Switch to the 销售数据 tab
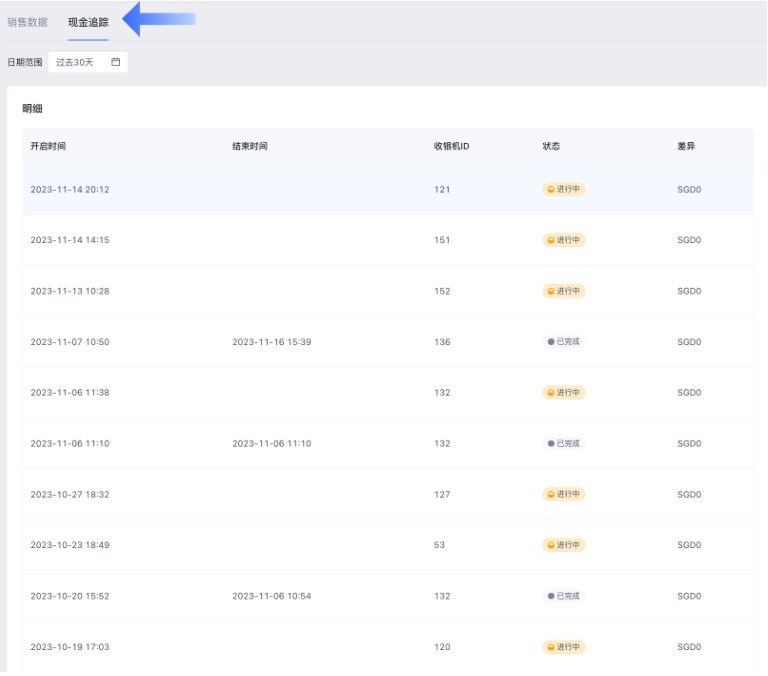The height and width of the screenshot is (676, 768). point(27,22)
